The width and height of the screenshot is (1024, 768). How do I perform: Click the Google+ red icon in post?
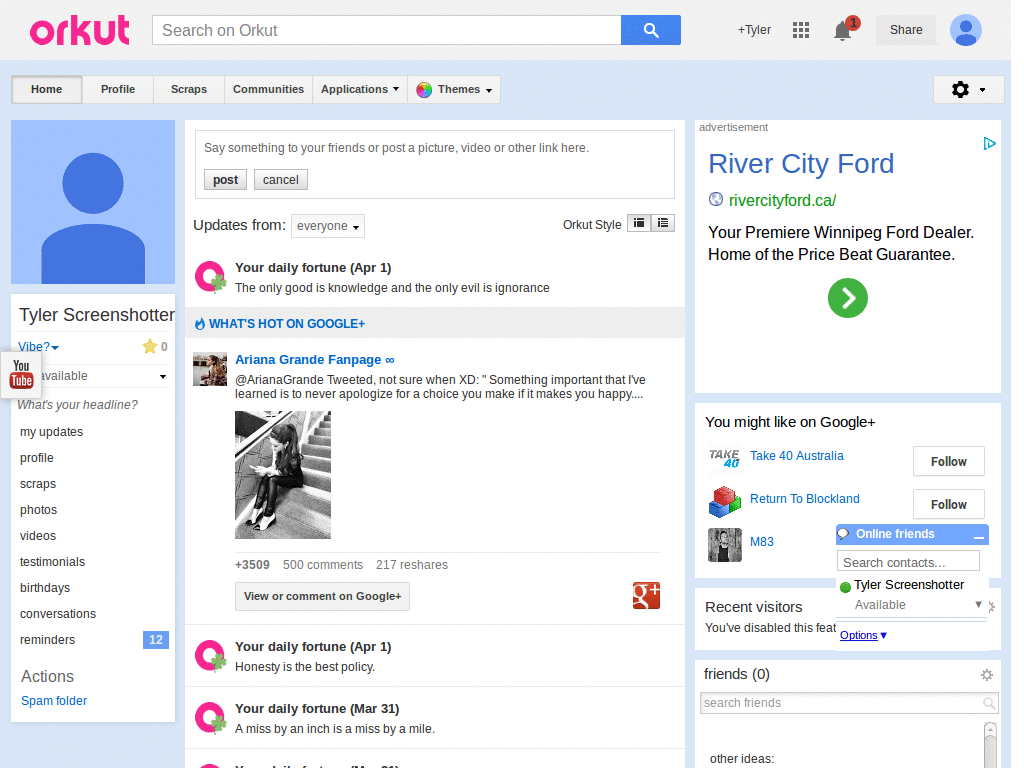pyautogui.click(x=646, y=595)
